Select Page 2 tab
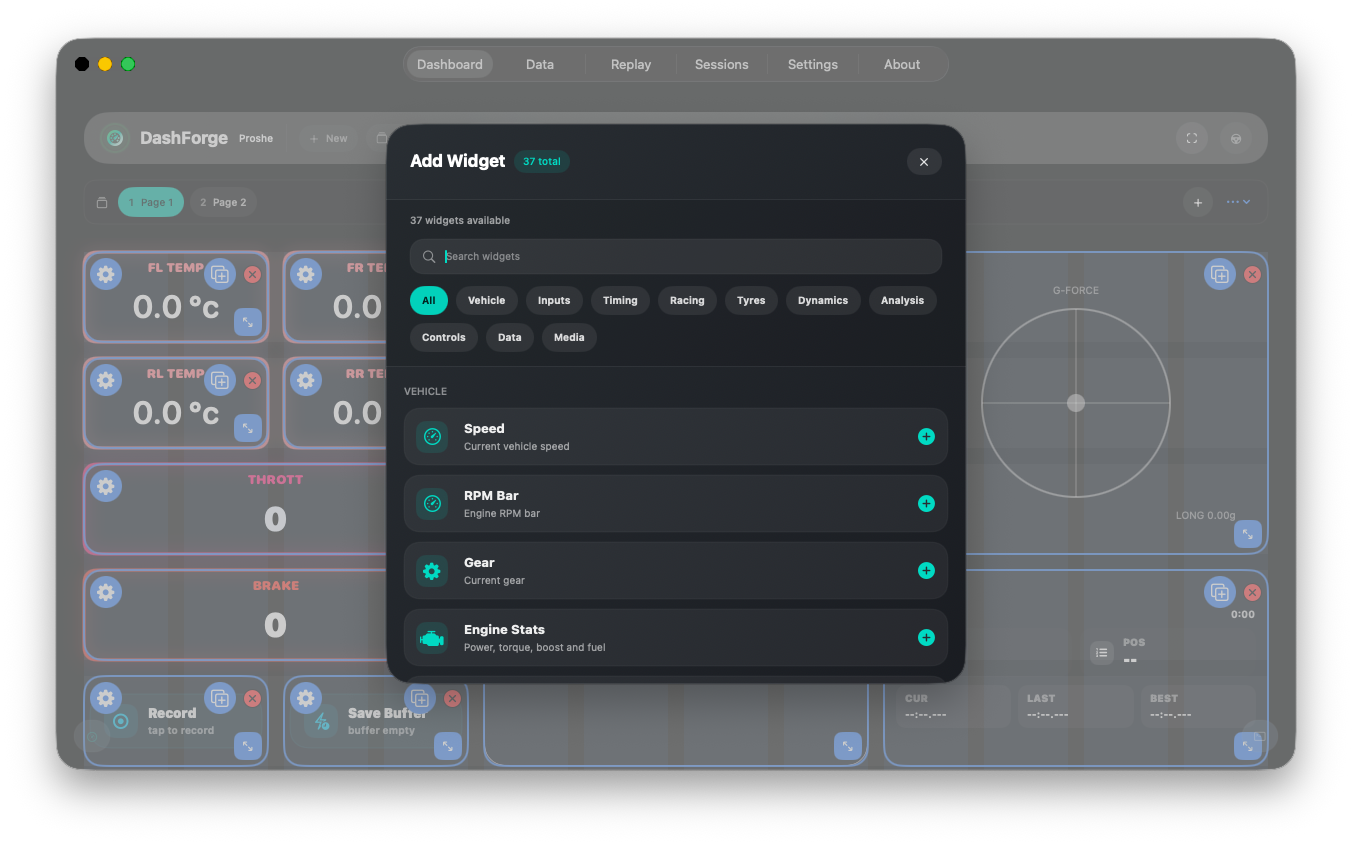Image resolution: width=1352 pixels, height=844 pixels. point(223,202)
